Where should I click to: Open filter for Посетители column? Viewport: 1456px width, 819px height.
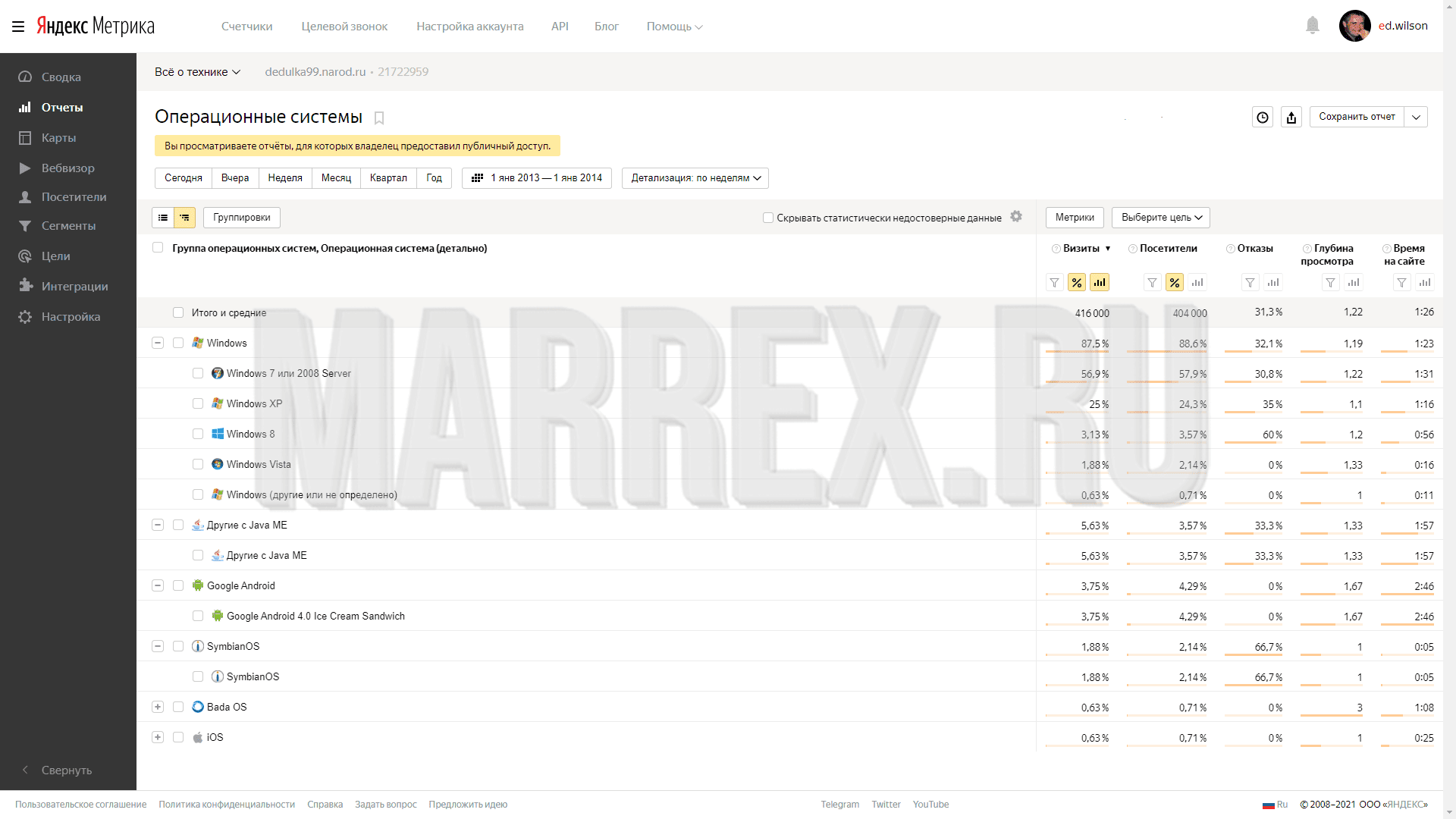point(1153,283)
